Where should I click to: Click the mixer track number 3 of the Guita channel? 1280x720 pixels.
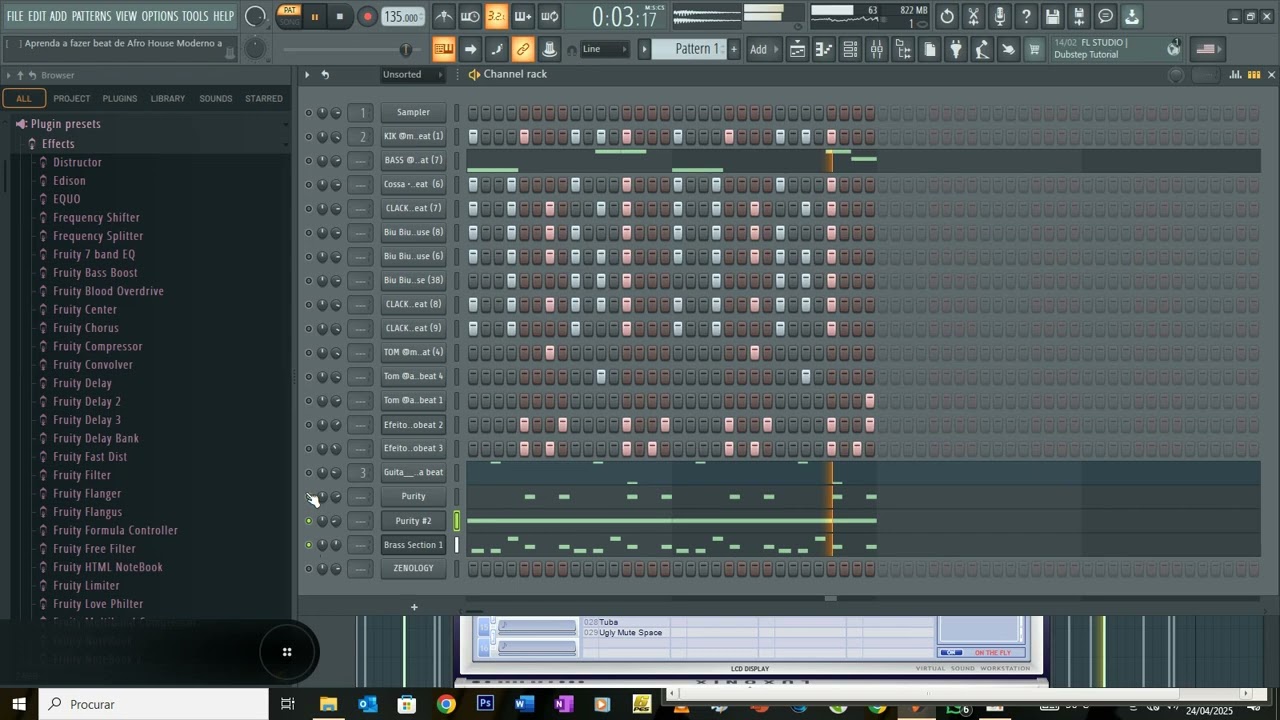362,473
